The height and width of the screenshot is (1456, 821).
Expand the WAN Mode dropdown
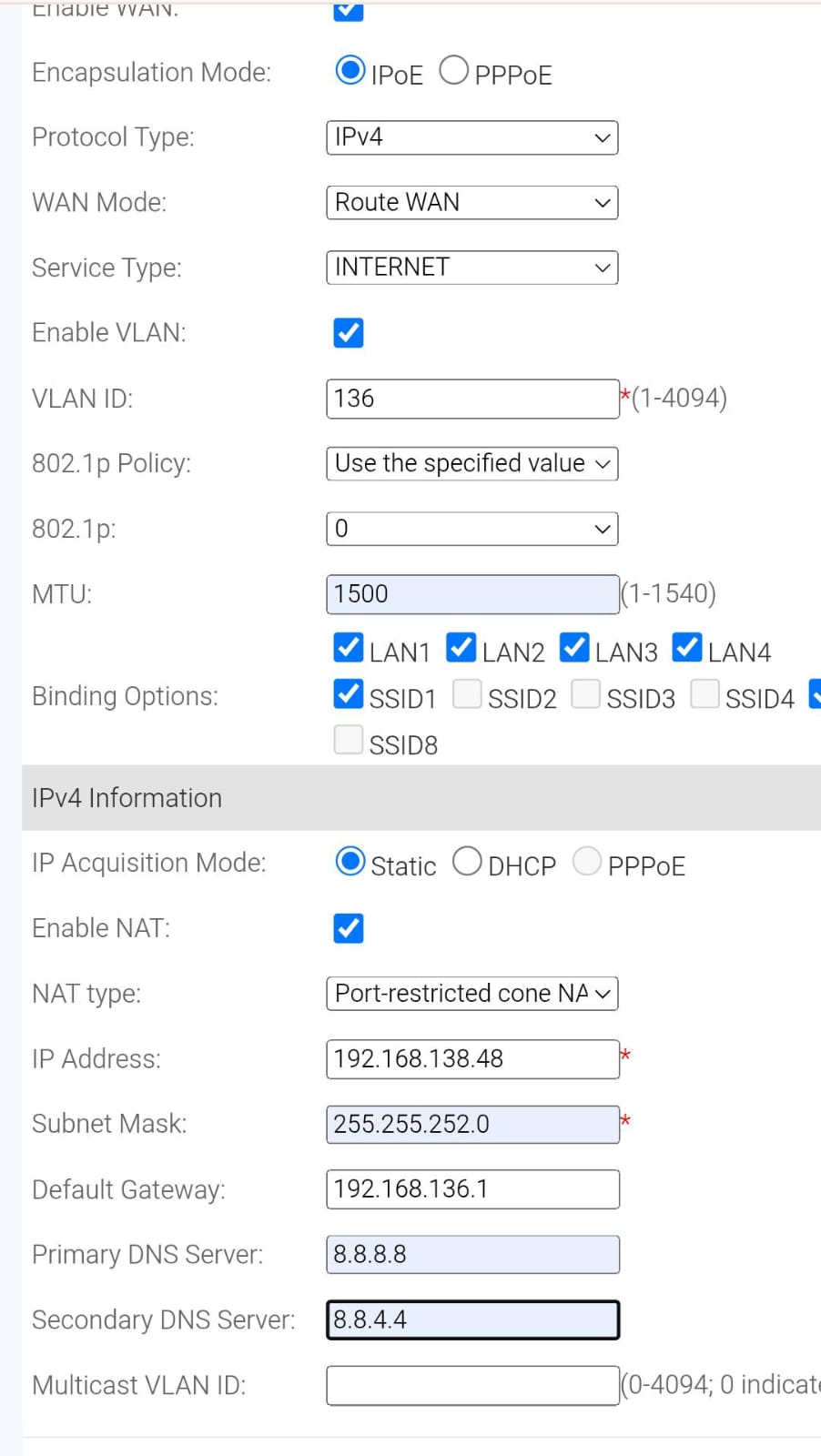472,202
